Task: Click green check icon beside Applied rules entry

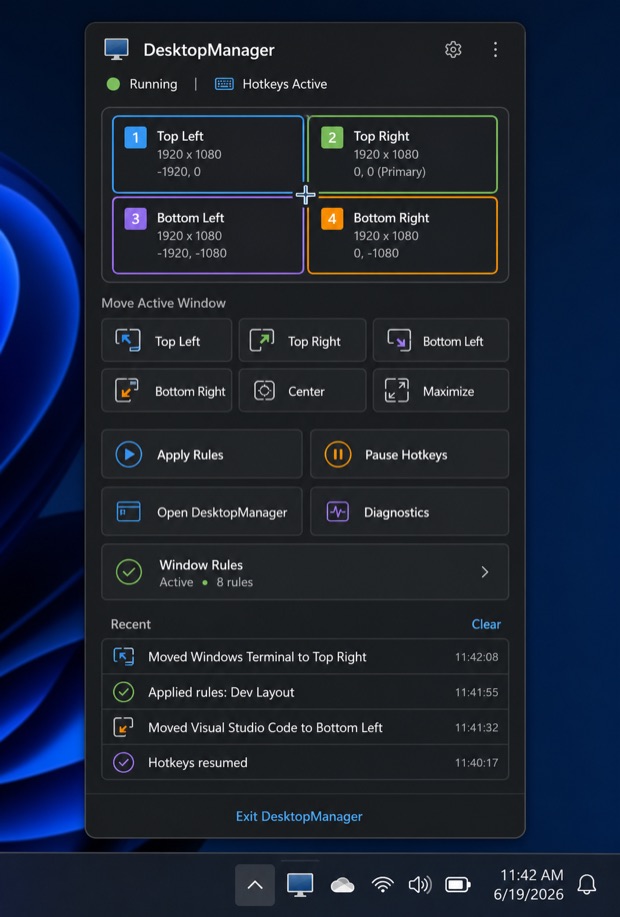Action: point(123,692)
